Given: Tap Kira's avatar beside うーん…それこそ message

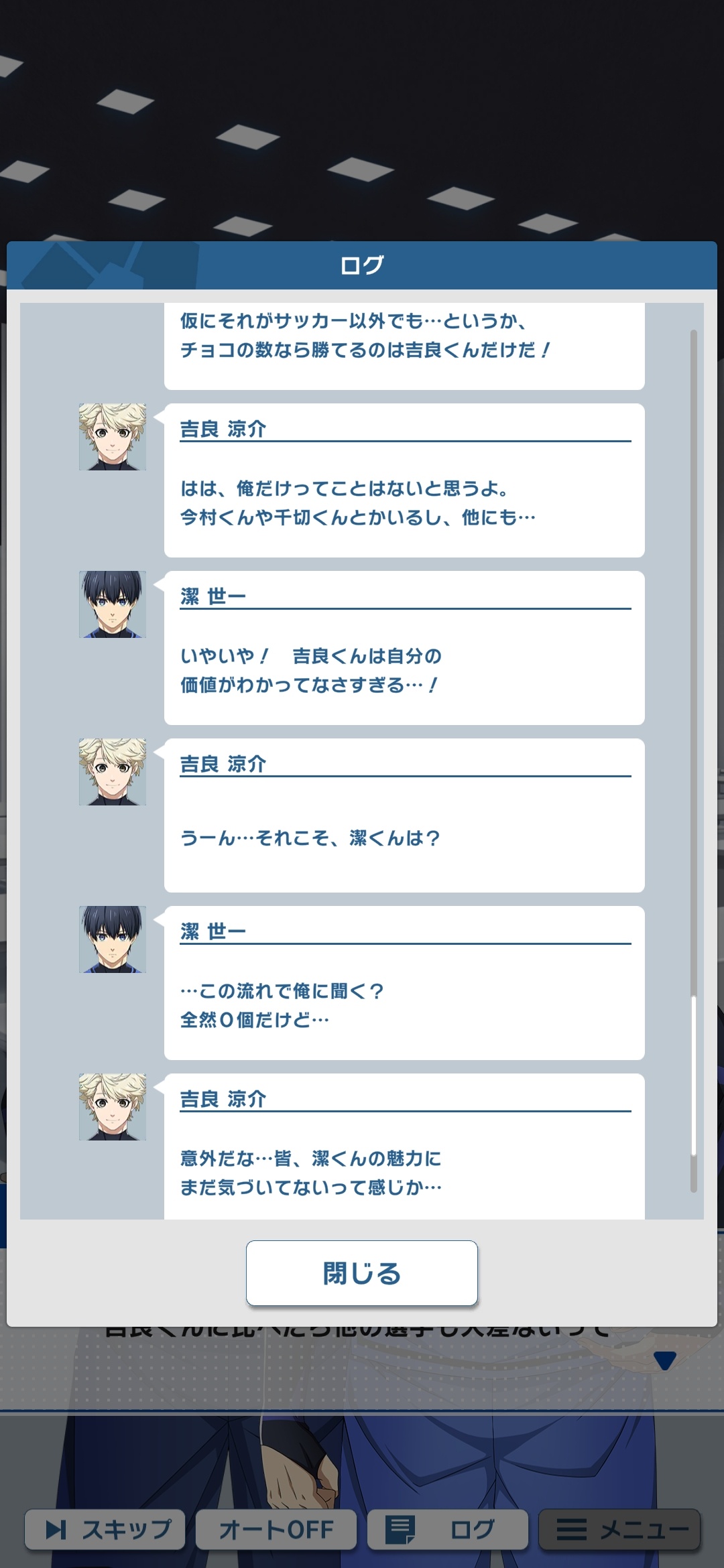Looking at the screenshot, I should 113,772.
